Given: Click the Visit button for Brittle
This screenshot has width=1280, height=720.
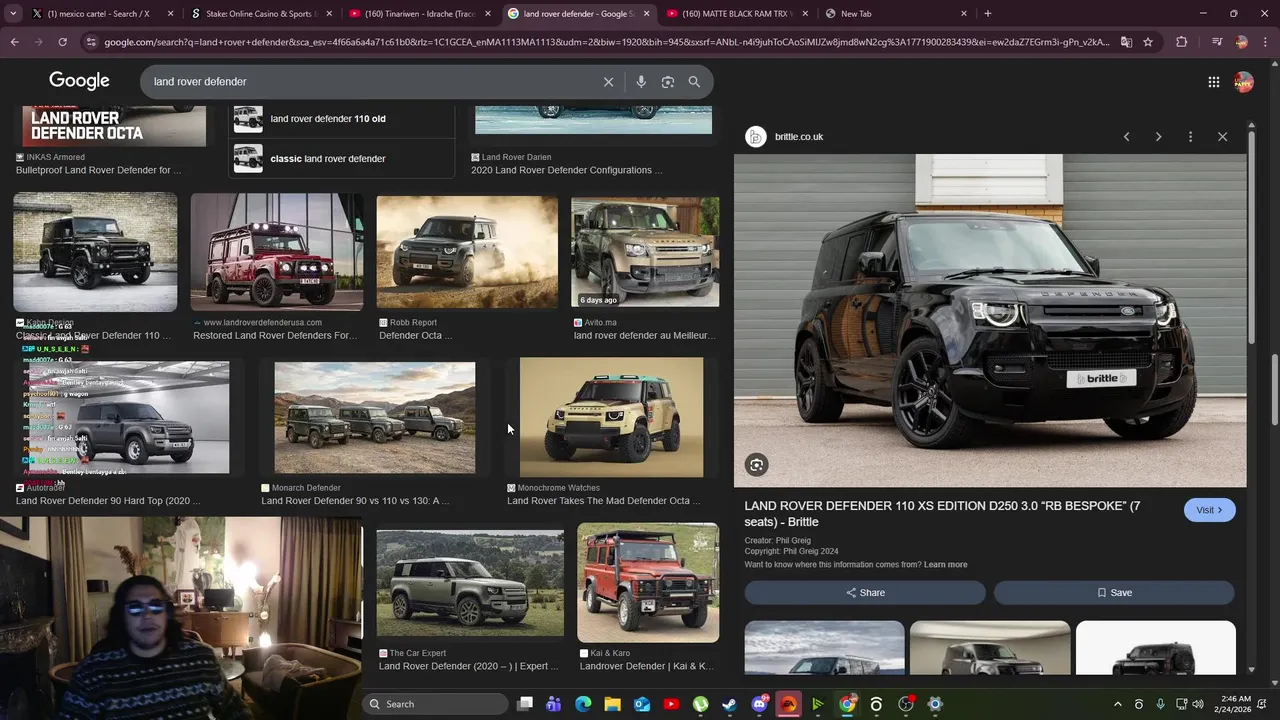Looking at the screenshot, I should [1209, 510].
